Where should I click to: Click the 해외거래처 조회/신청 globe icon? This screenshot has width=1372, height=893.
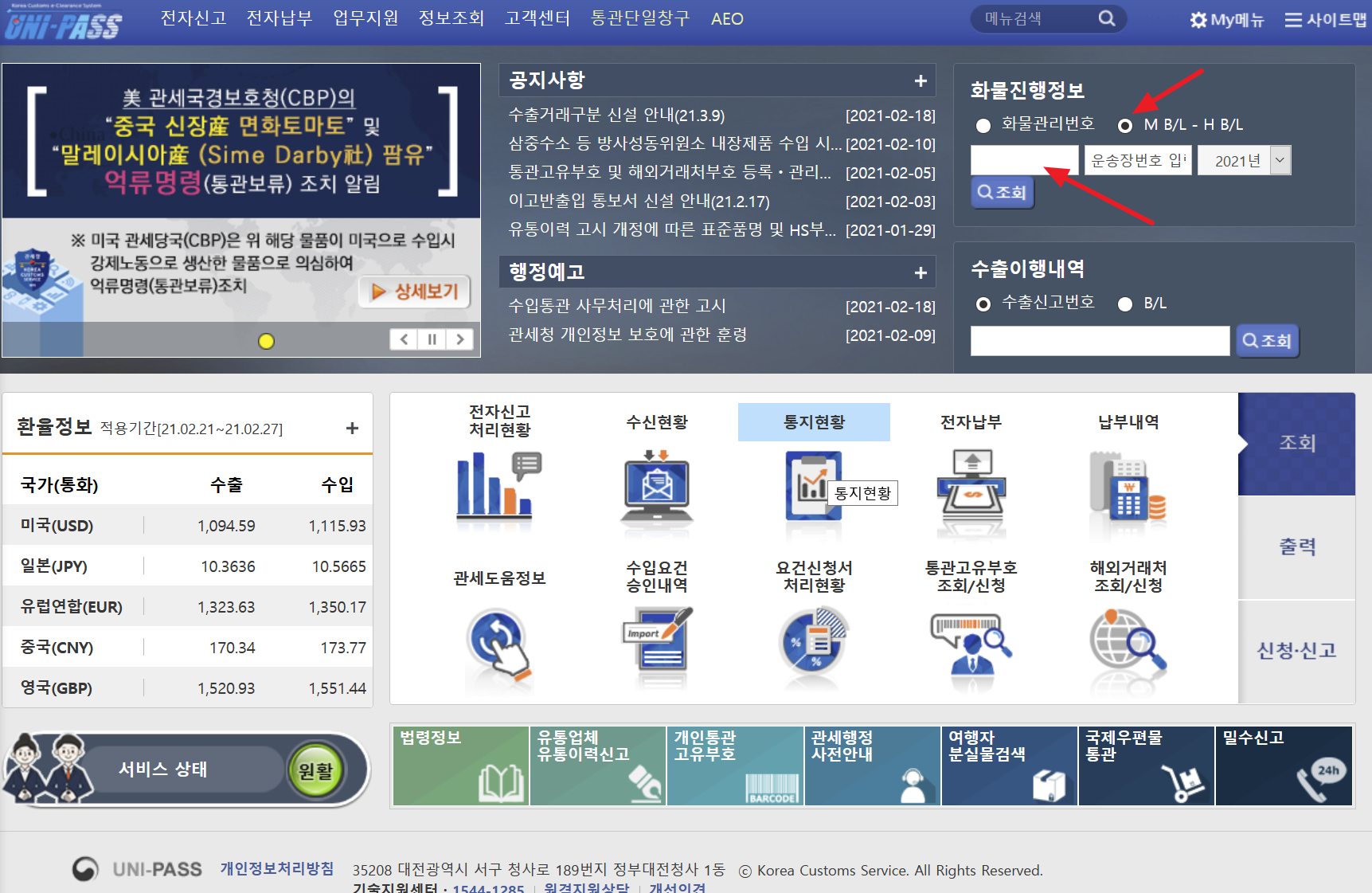[x=1128, y=642]
